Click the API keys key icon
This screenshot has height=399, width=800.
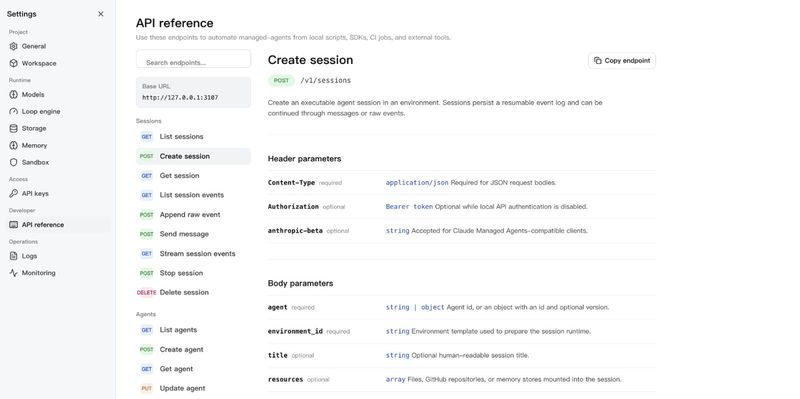click(x=13, y=193)
